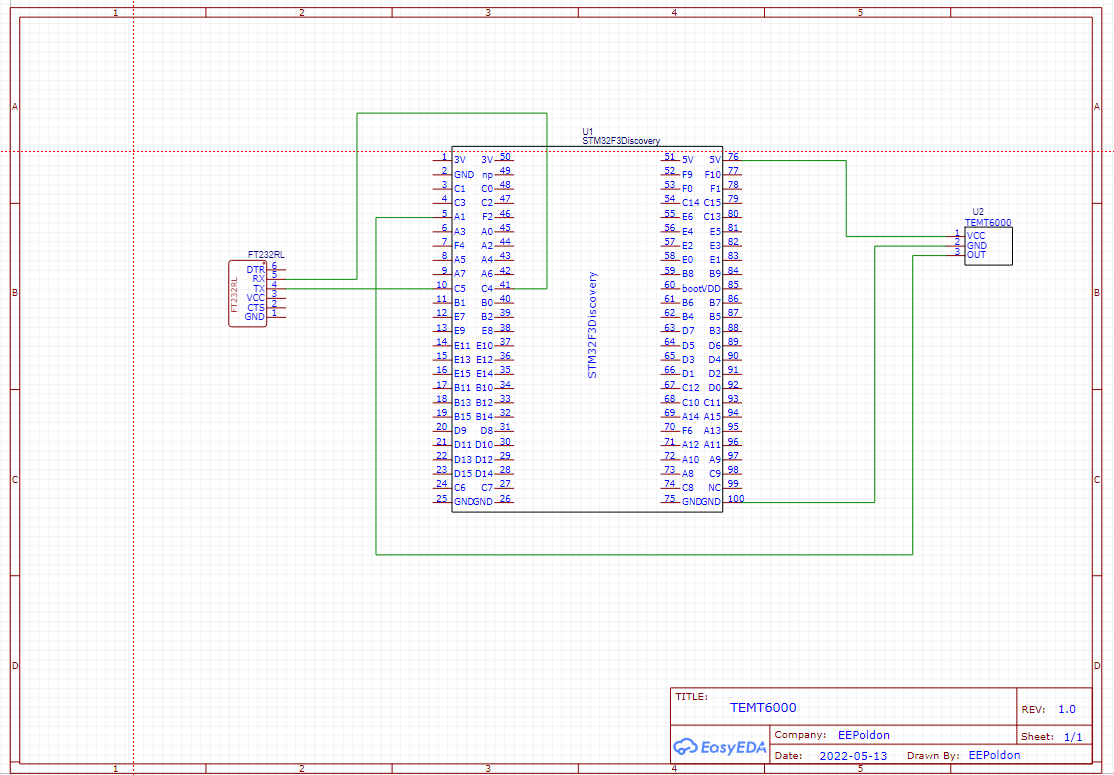The height and width of the screenshot is (775, 1114).
Task: Select the wire from TEMT6000 OUT to pin A1
Action: [x=644, y=554]
